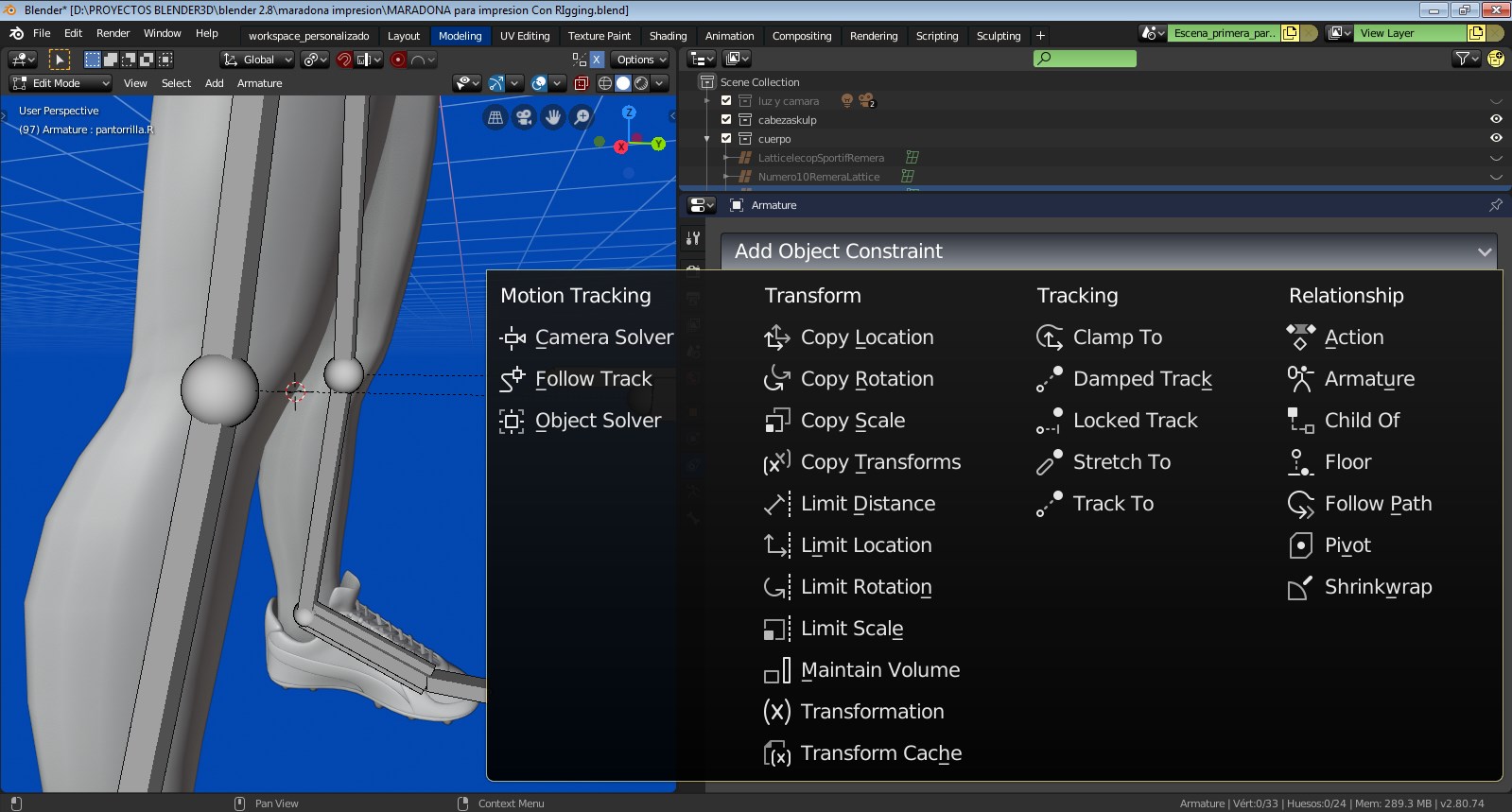The image size is (1512, 812).
Task: Switch perspective/orthographic grid icon
Action: [495, 117]
